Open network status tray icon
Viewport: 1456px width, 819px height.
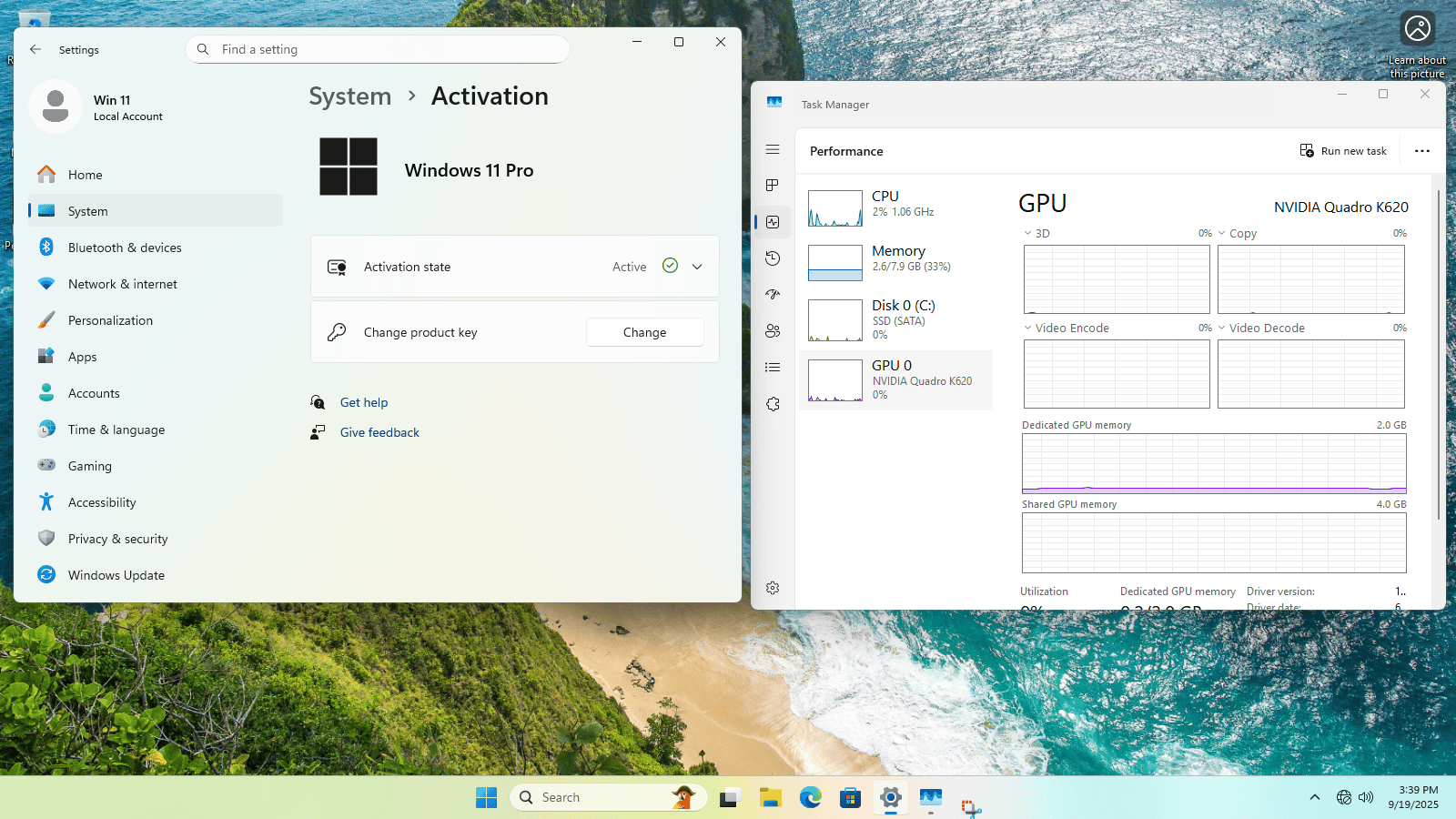(x=1344, y=797)
